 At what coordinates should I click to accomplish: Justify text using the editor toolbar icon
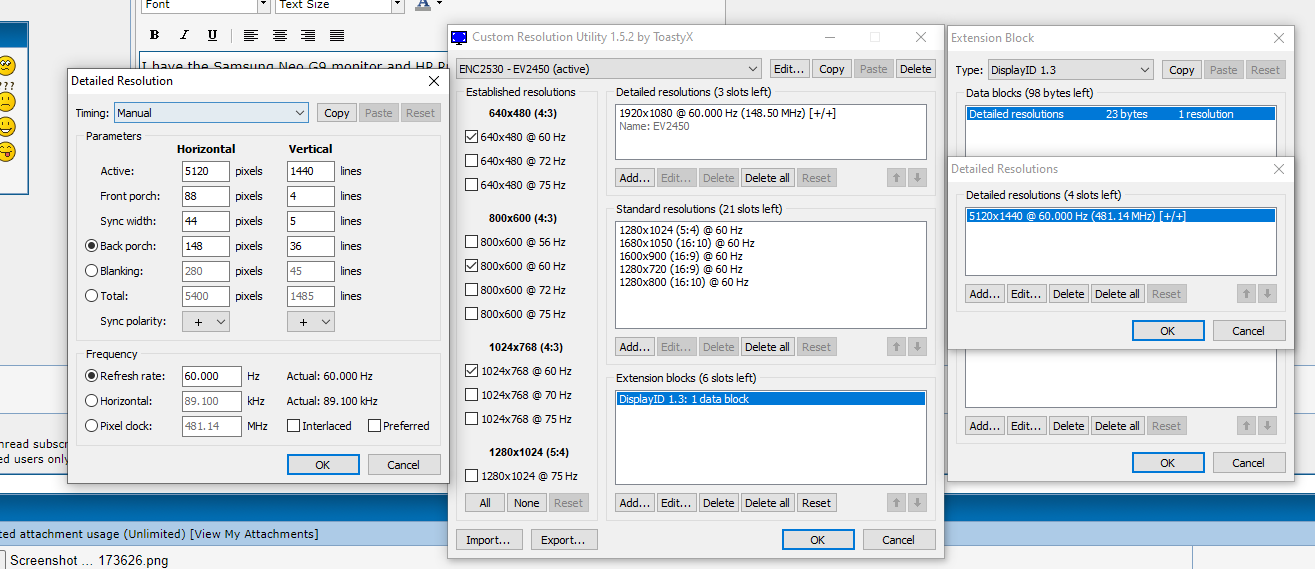click(x=337, y=35)
